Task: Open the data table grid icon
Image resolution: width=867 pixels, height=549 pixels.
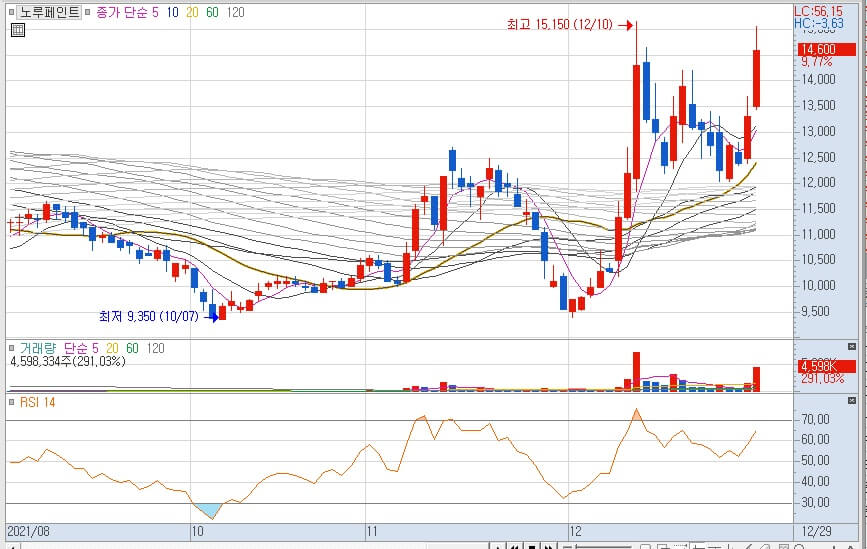Action: [18, 30]
